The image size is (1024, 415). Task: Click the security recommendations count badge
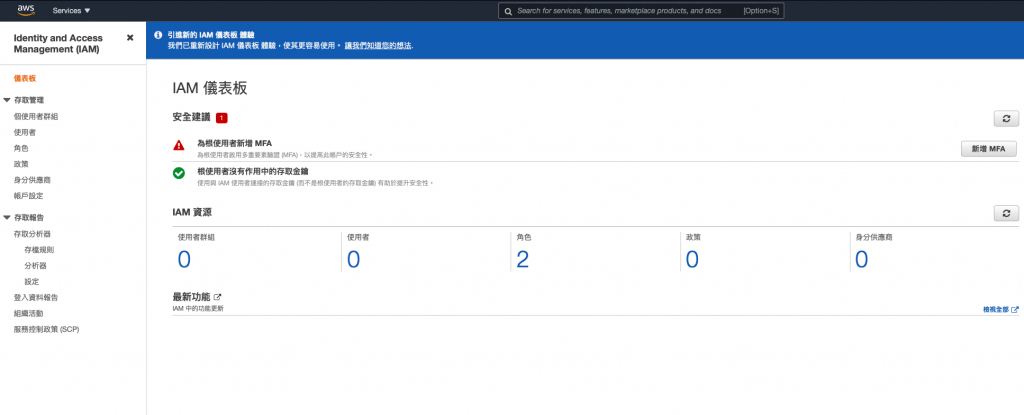(x=222, y=118)
